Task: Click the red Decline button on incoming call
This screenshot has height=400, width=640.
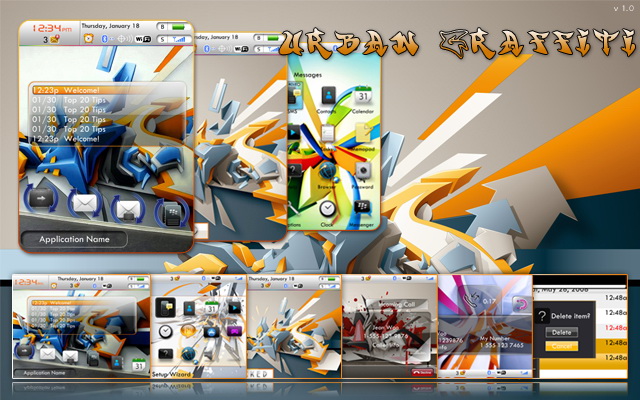Action: 422,372
